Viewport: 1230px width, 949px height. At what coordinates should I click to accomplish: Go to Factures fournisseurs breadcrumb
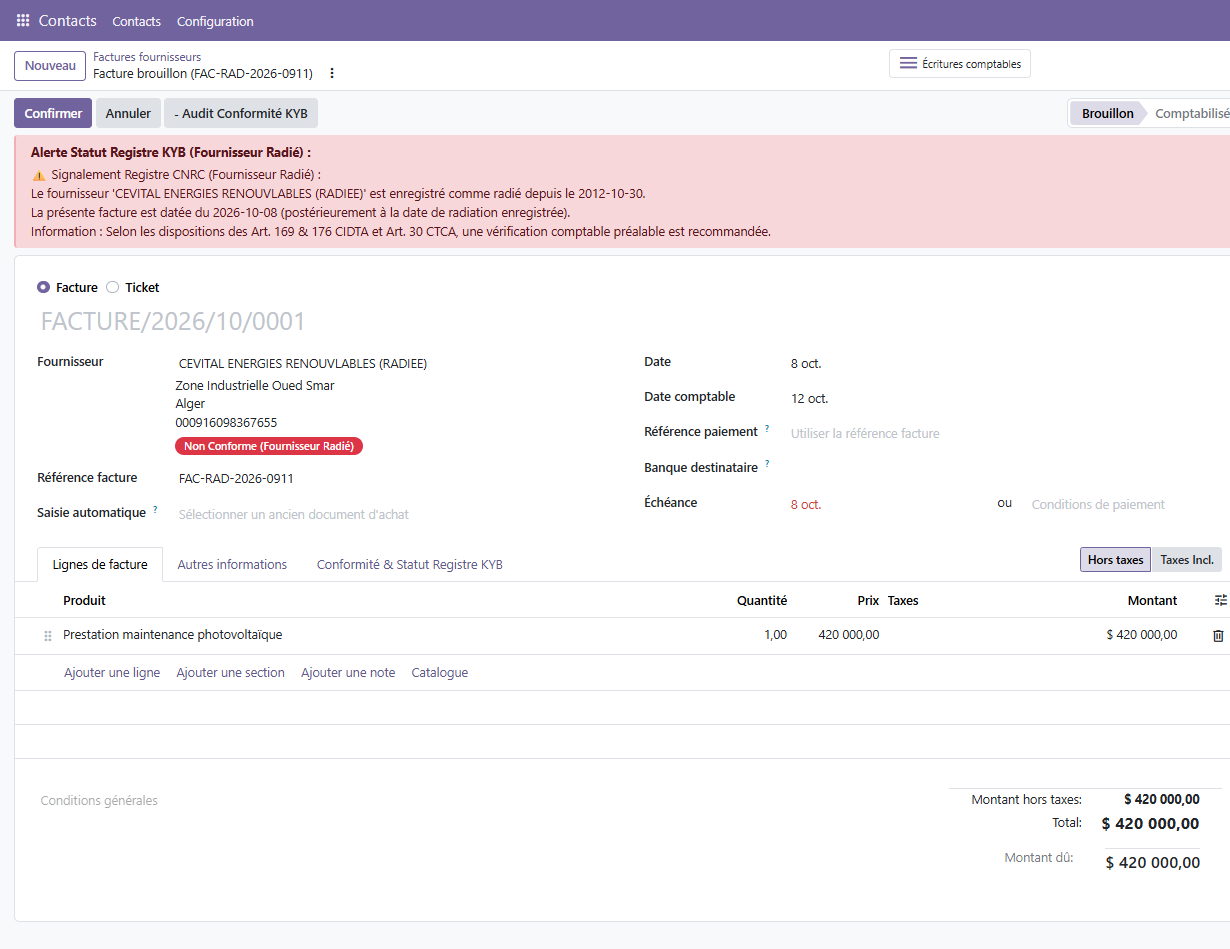[x=147, y=57]
